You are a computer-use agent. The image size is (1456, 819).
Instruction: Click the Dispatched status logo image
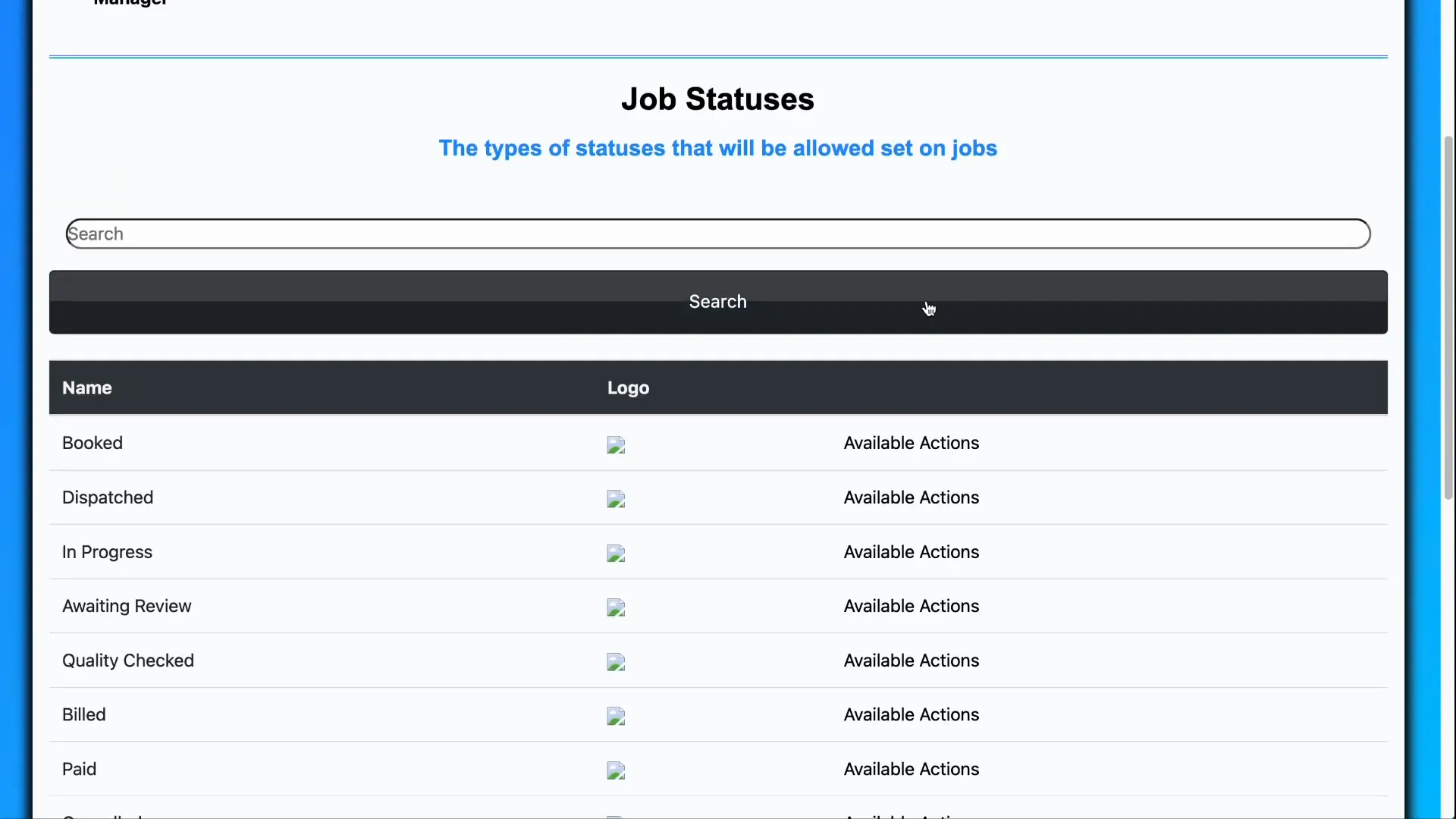[x=616, y=499]
